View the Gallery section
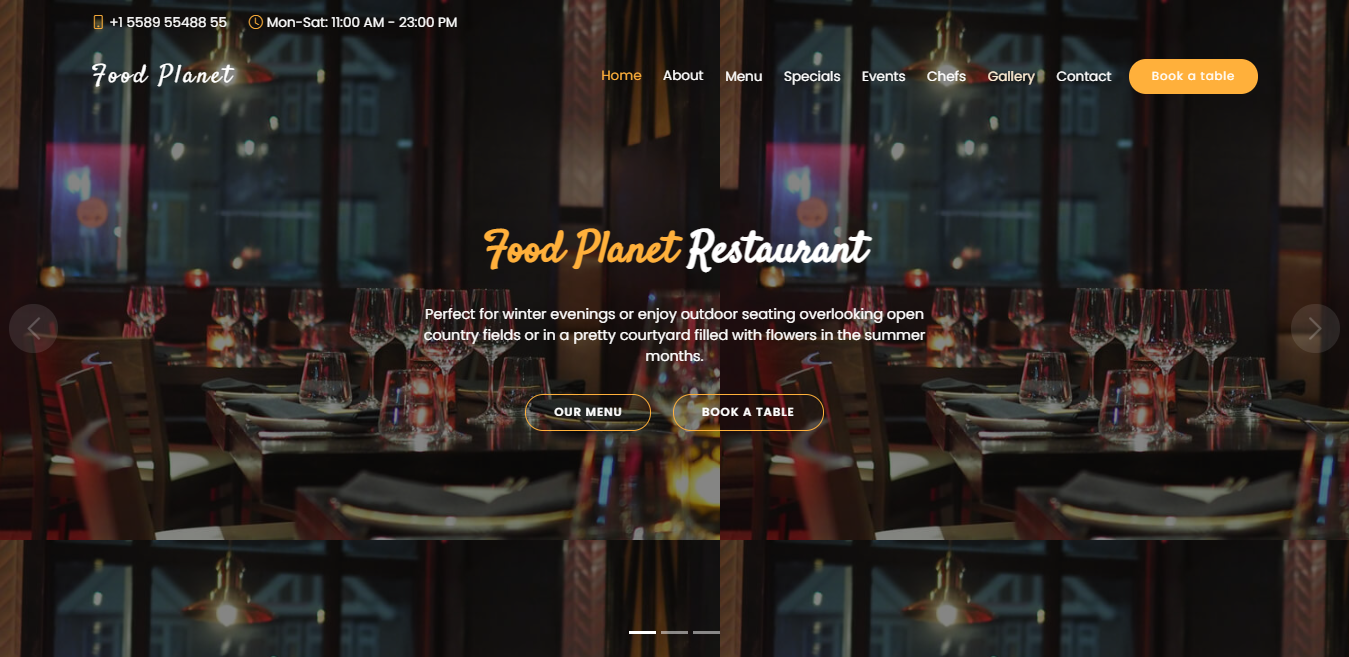Screen dimensions: 1349x657 coord(1011,76)
